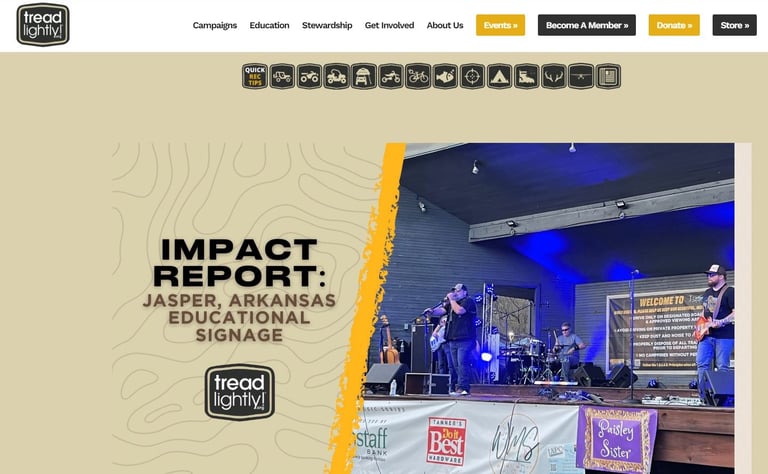Select the hiking boot icon
The image size is (768, 474).
point(527,76)
